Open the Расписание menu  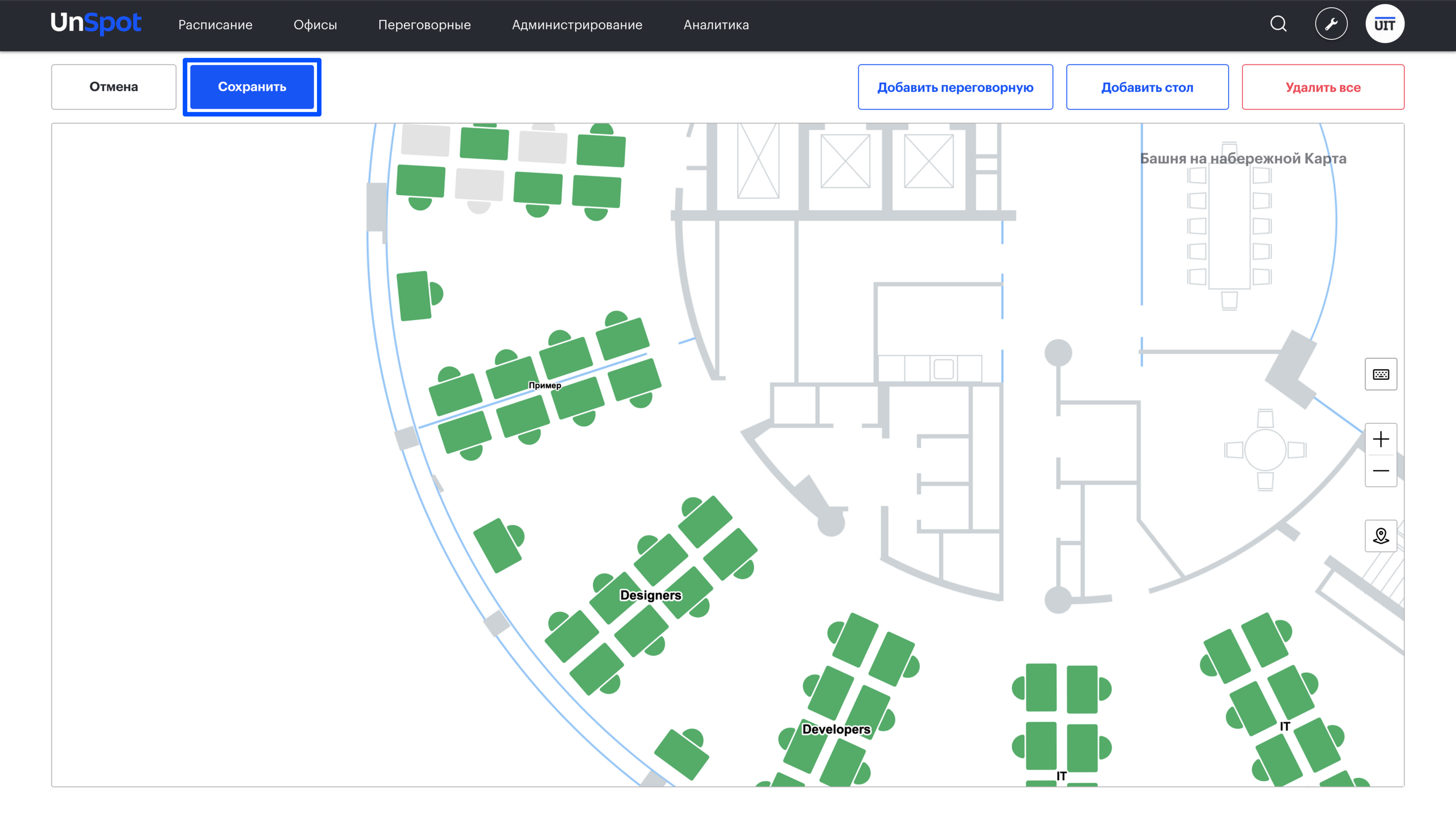tap(215, 25)
